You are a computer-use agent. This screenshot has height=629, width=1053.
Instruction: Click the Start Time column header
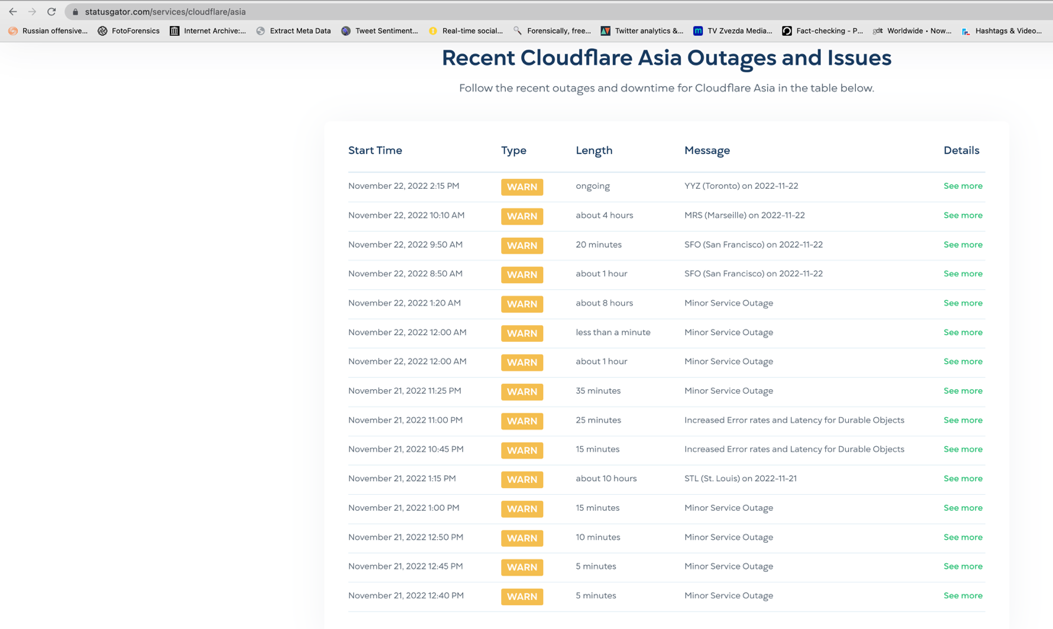click(375, 150)
